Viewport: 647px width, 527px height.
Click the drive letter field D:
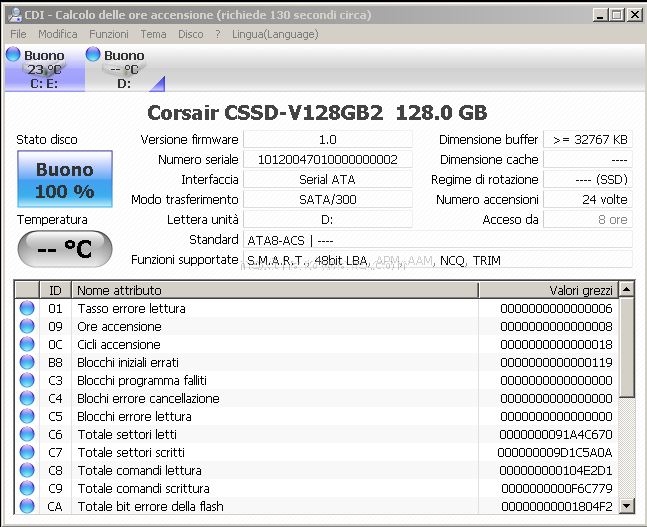(x=328, y=220)
